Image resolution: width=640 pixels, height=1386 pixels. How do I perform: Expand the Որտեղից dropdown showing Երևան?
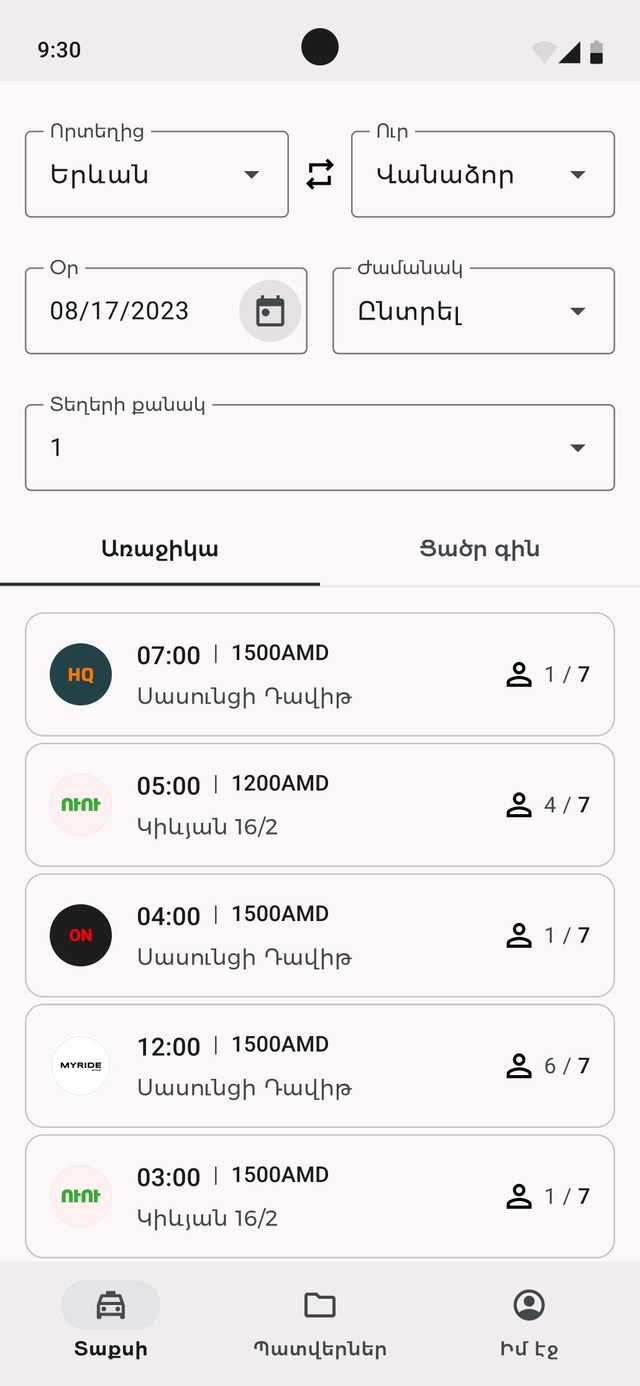(157, 174)
